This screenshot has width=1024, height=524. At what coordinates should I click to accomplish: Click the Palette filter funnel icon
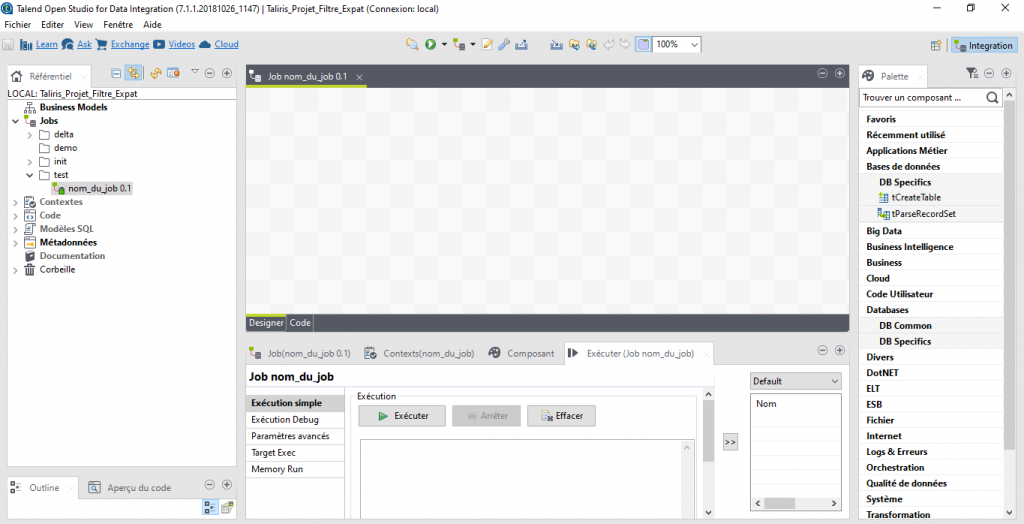972,73
